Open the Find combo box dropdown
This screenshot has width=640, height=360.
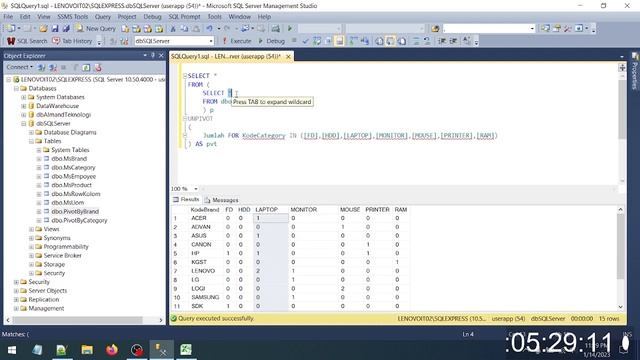pos(532,29)
